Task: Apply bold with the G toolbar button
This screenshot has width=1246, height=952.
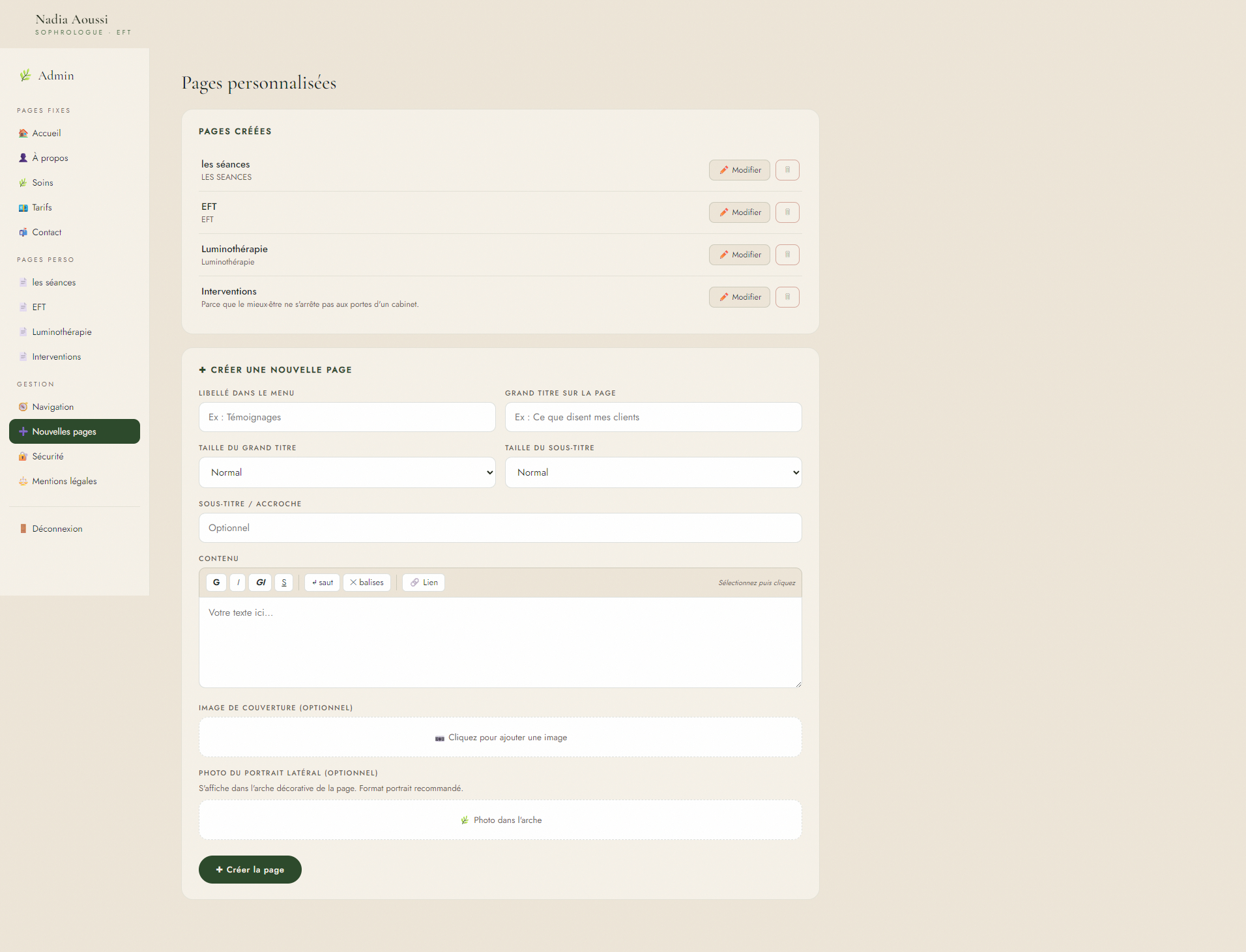Action: pyautogui.click(x=216, y=583)
